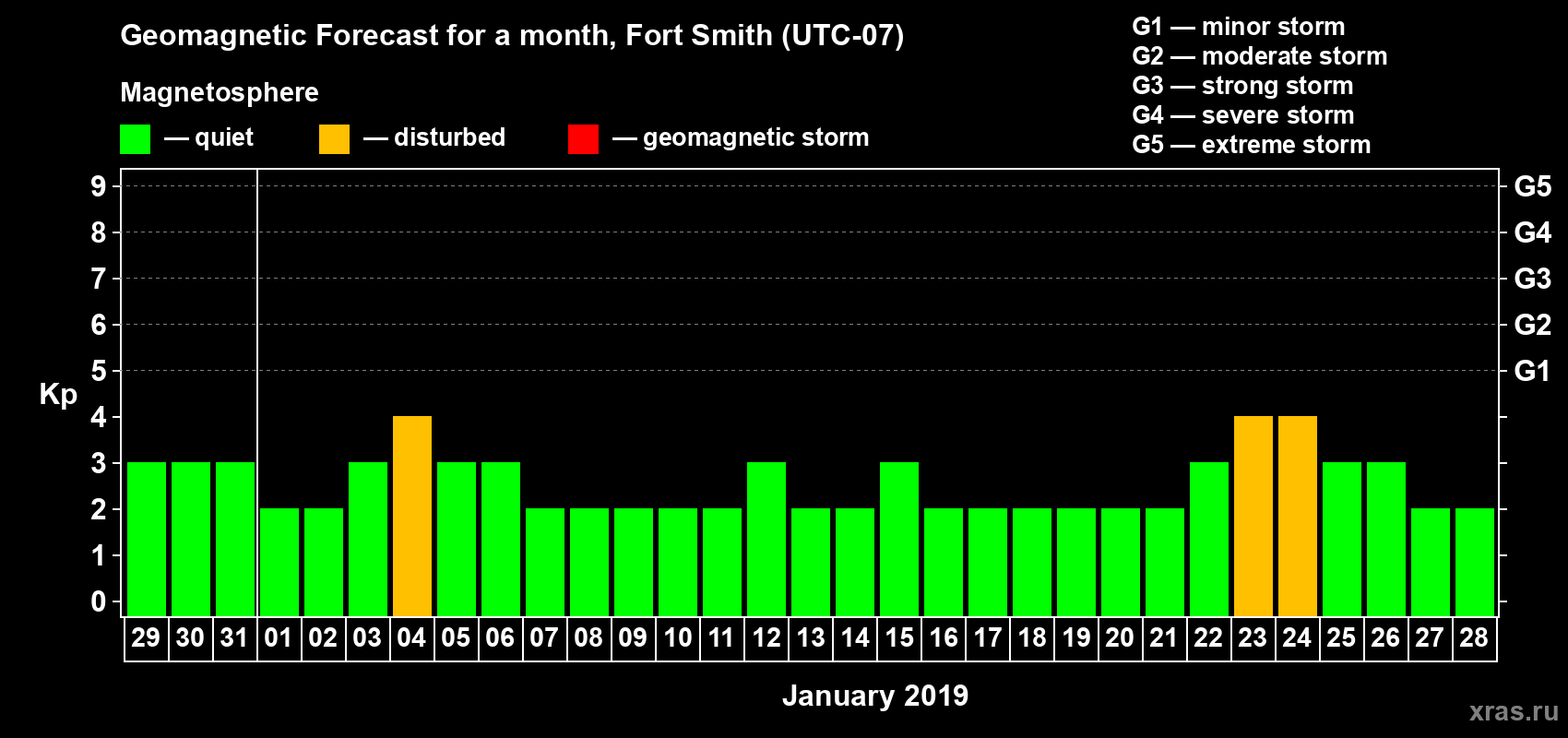
Task: Select the orange bar for January 24
Action: click(x=1298, y=517)
